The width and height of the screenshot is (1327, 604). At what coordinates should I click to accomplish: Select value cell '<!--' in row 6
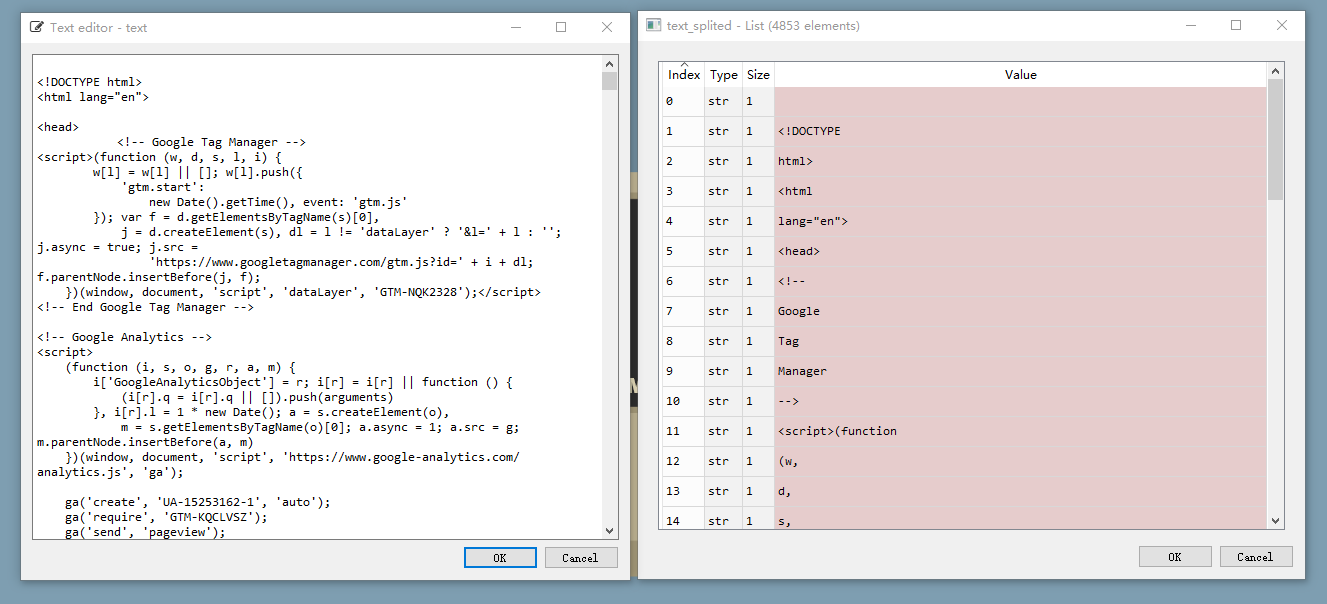pos(1020,281)
